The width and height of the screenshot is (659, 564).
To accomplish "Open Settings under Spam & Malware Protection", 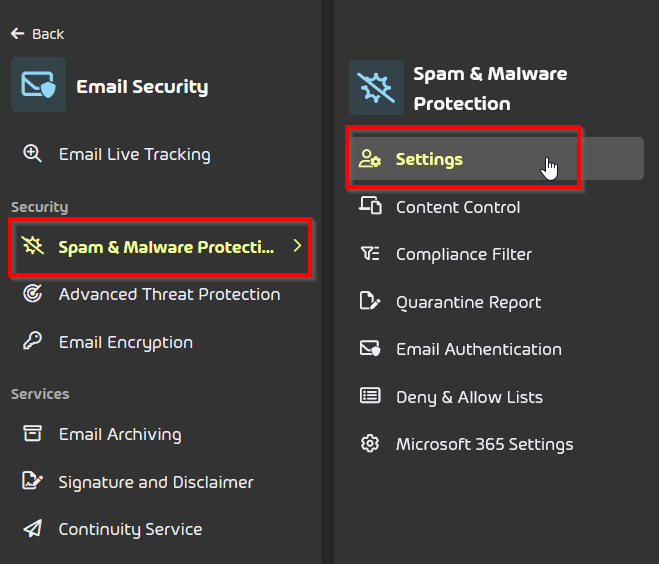I will click(497, 159).
